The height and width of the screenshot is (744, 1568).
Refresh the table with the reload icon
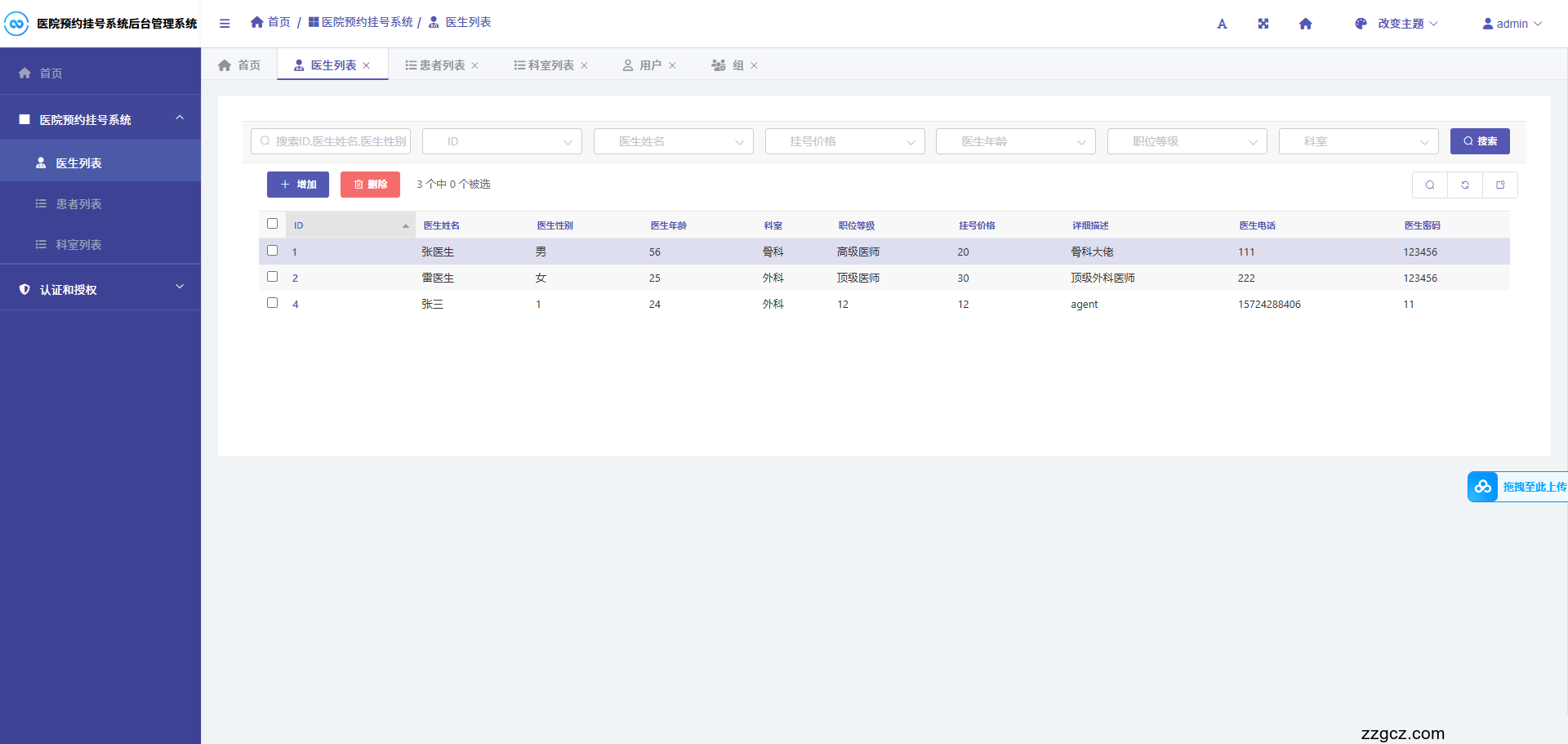tap(1465, 185)
